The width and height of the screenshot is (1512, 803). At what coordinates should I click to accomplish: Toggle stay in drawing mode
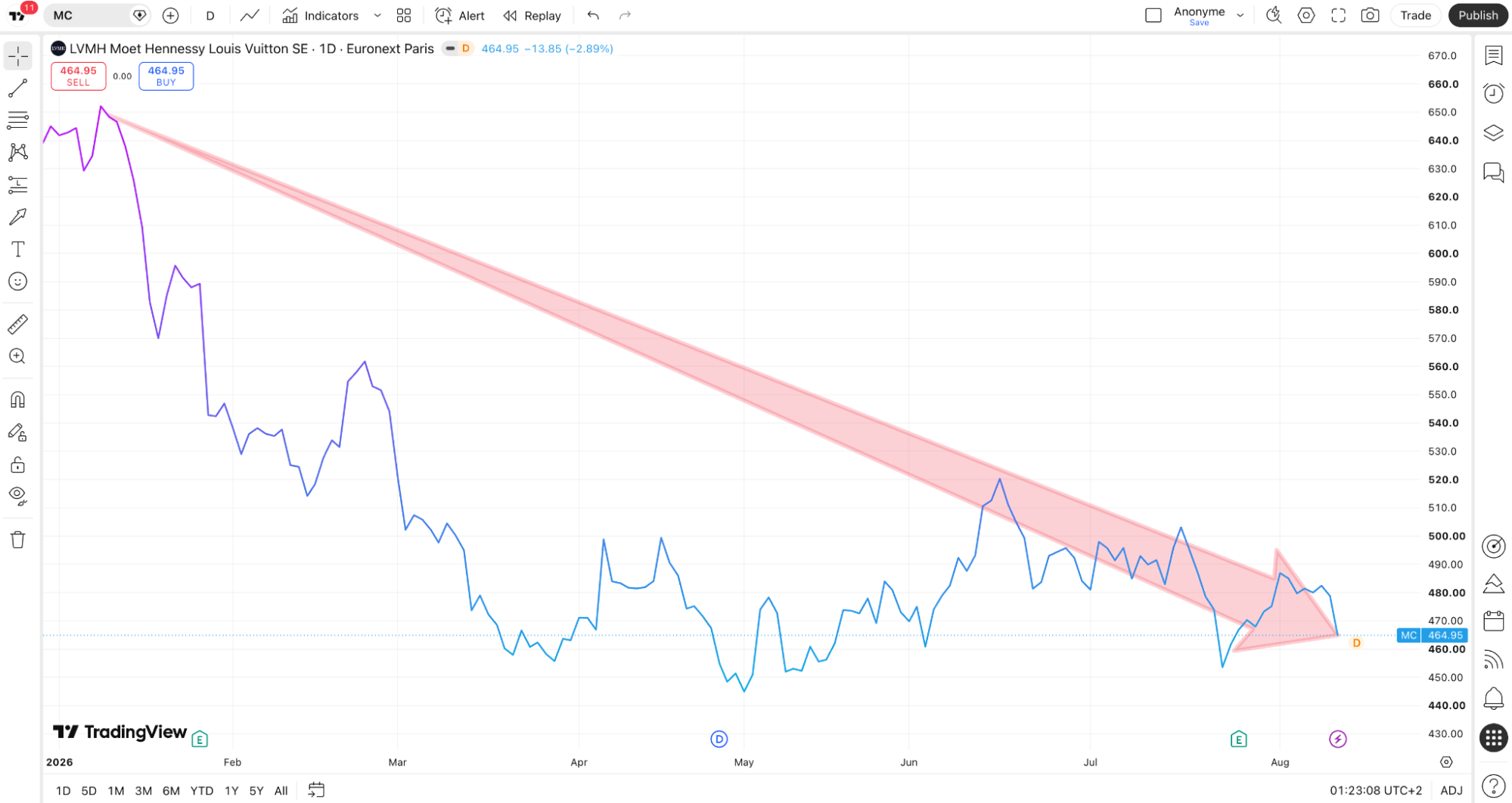(x=18, y=432)
